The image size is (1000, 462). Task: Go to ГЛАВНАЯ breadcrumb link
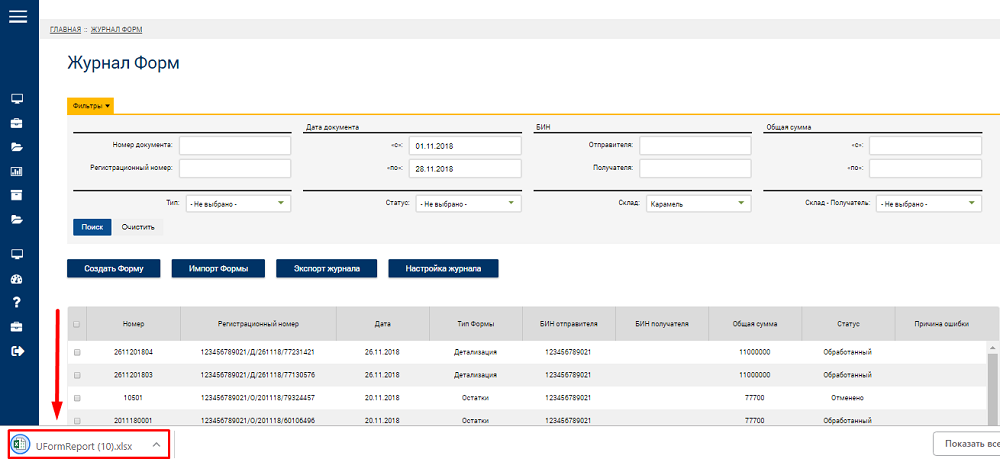[65, 30]
